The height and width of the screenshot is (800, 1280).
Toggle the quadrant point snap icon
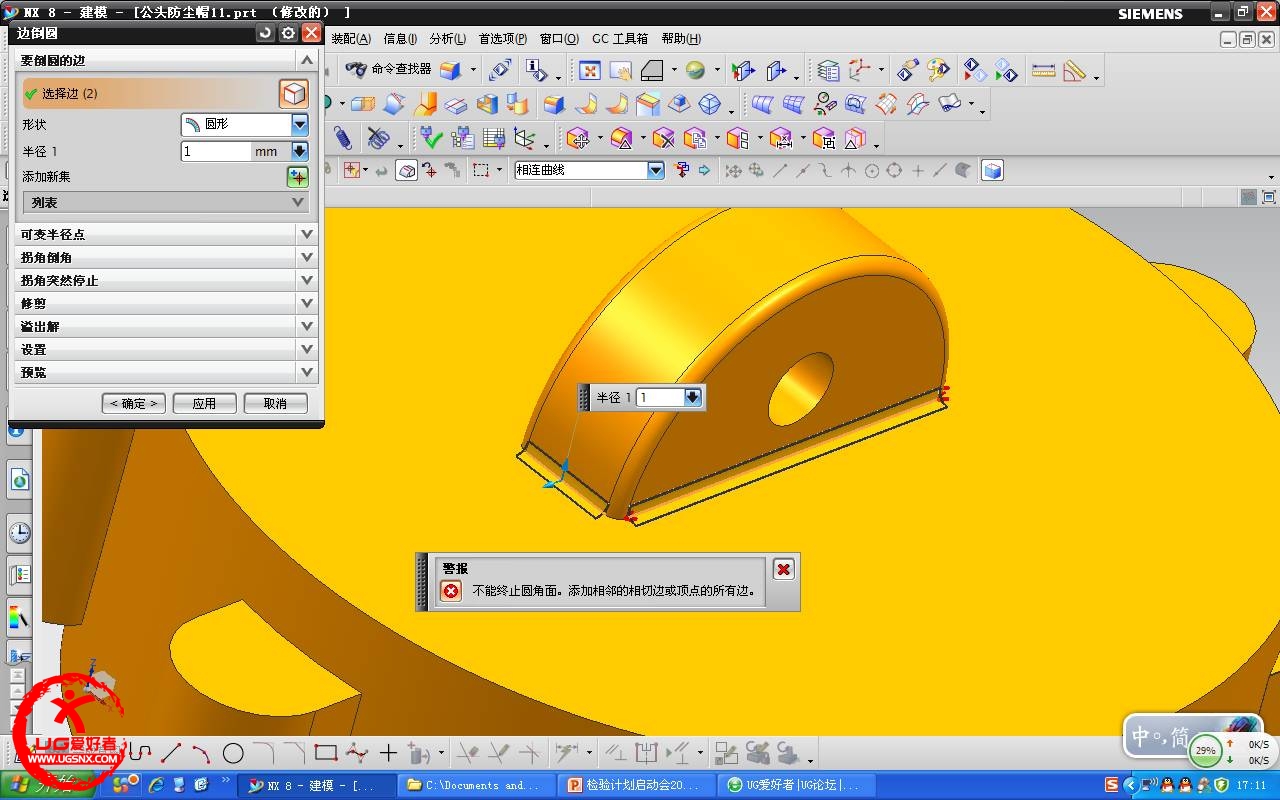pyautogui.click(x=894, y=171)
